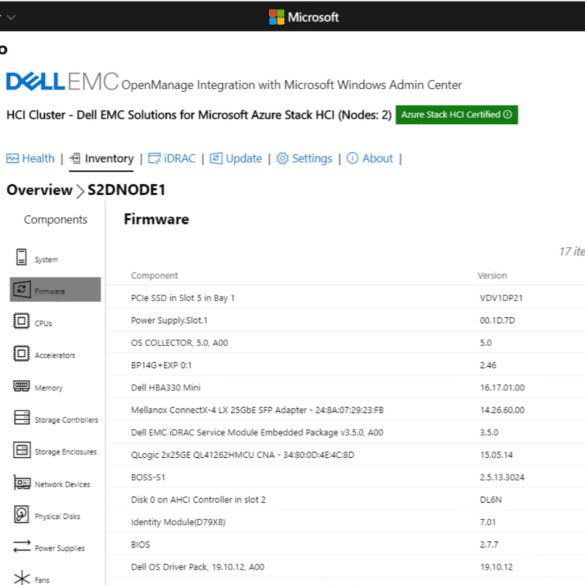Open the Settings tab
This screenshot has height=585, width=585.
[x=304, y=159]
